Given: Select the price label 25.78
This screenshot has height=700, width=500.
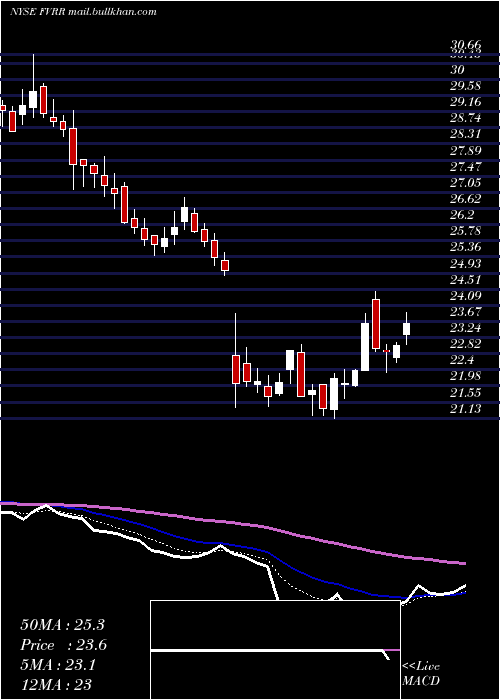Looking at the screenshot, I should (x=466, y=231).
